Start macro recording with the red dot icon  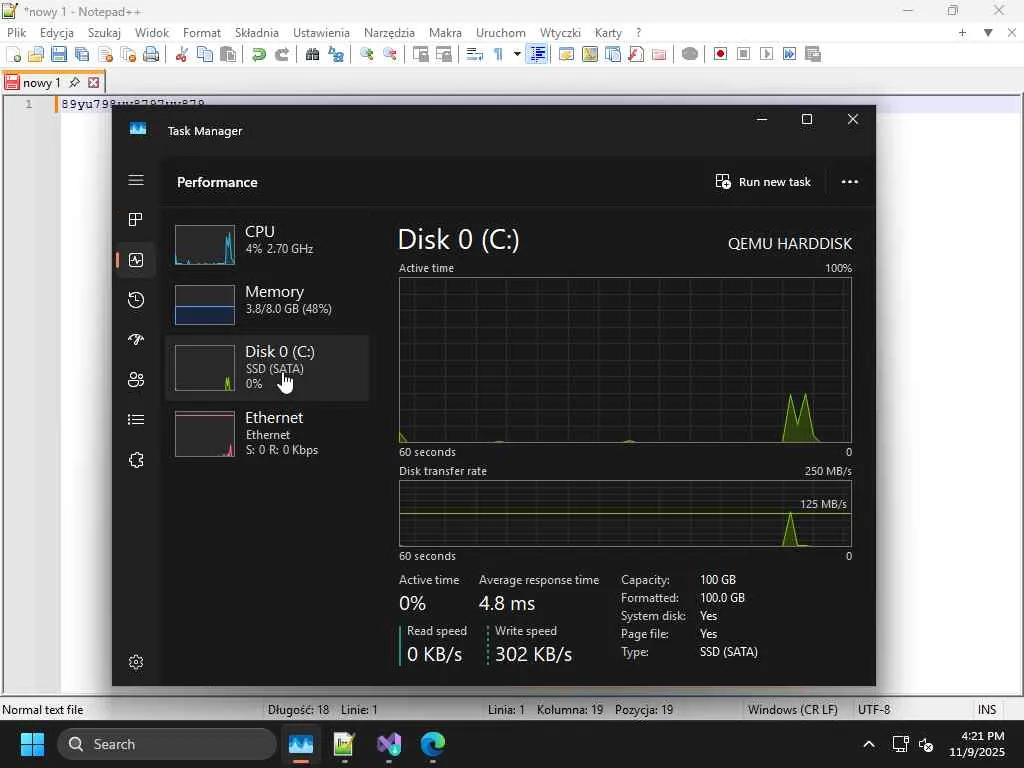click(x=720, y=54)
